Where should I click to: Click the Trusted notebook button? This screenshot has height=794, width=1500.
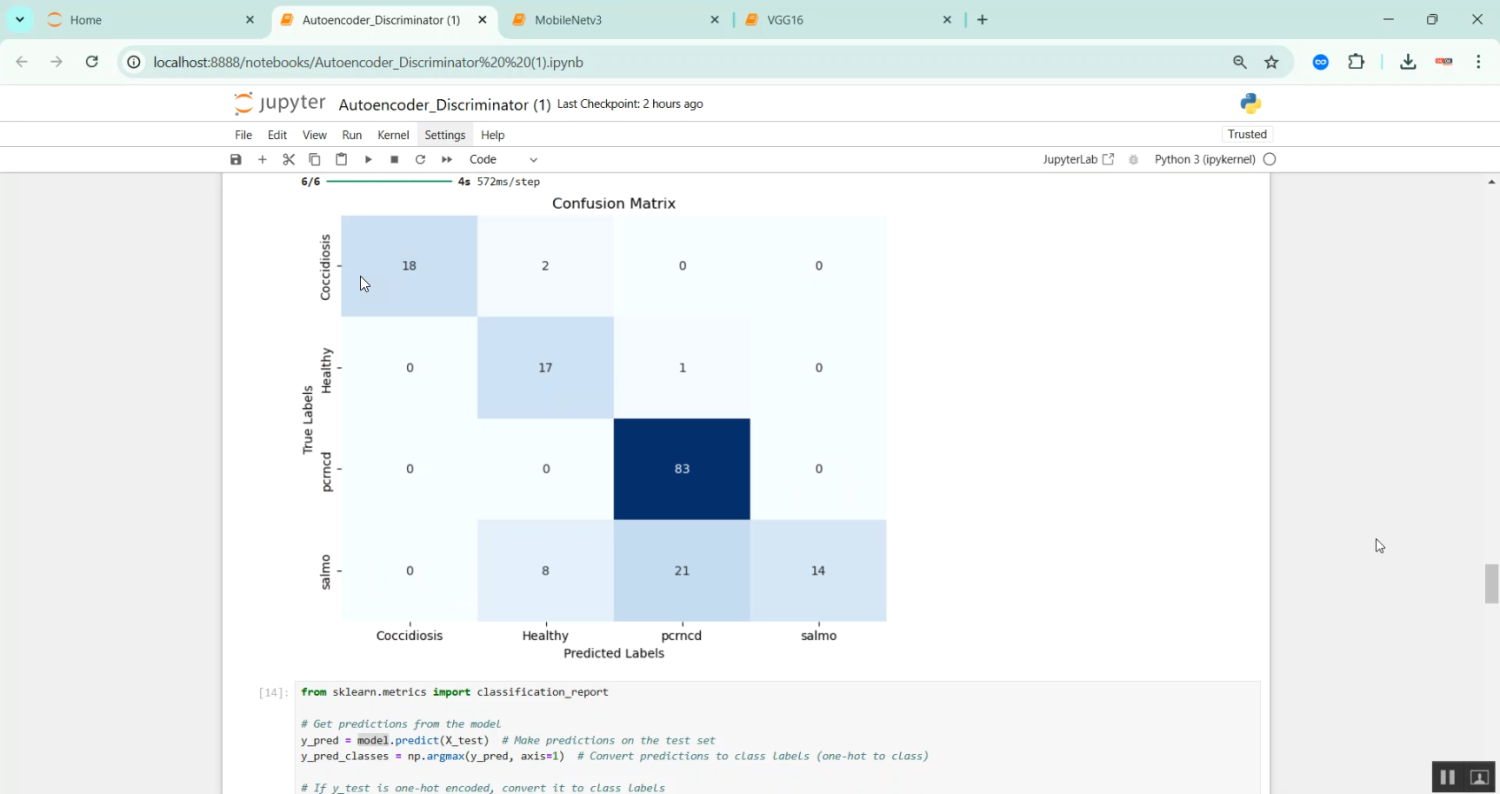(x=1247, y=135)
